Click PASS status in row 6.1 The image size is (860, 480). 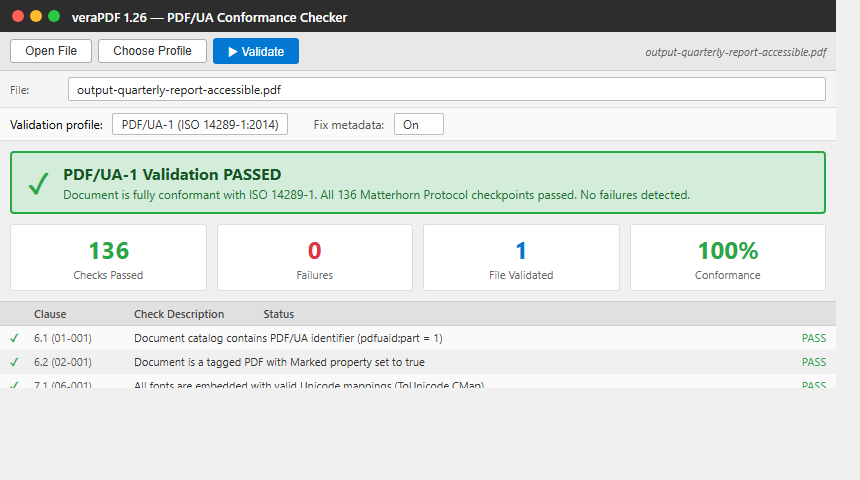click(814, 338)
